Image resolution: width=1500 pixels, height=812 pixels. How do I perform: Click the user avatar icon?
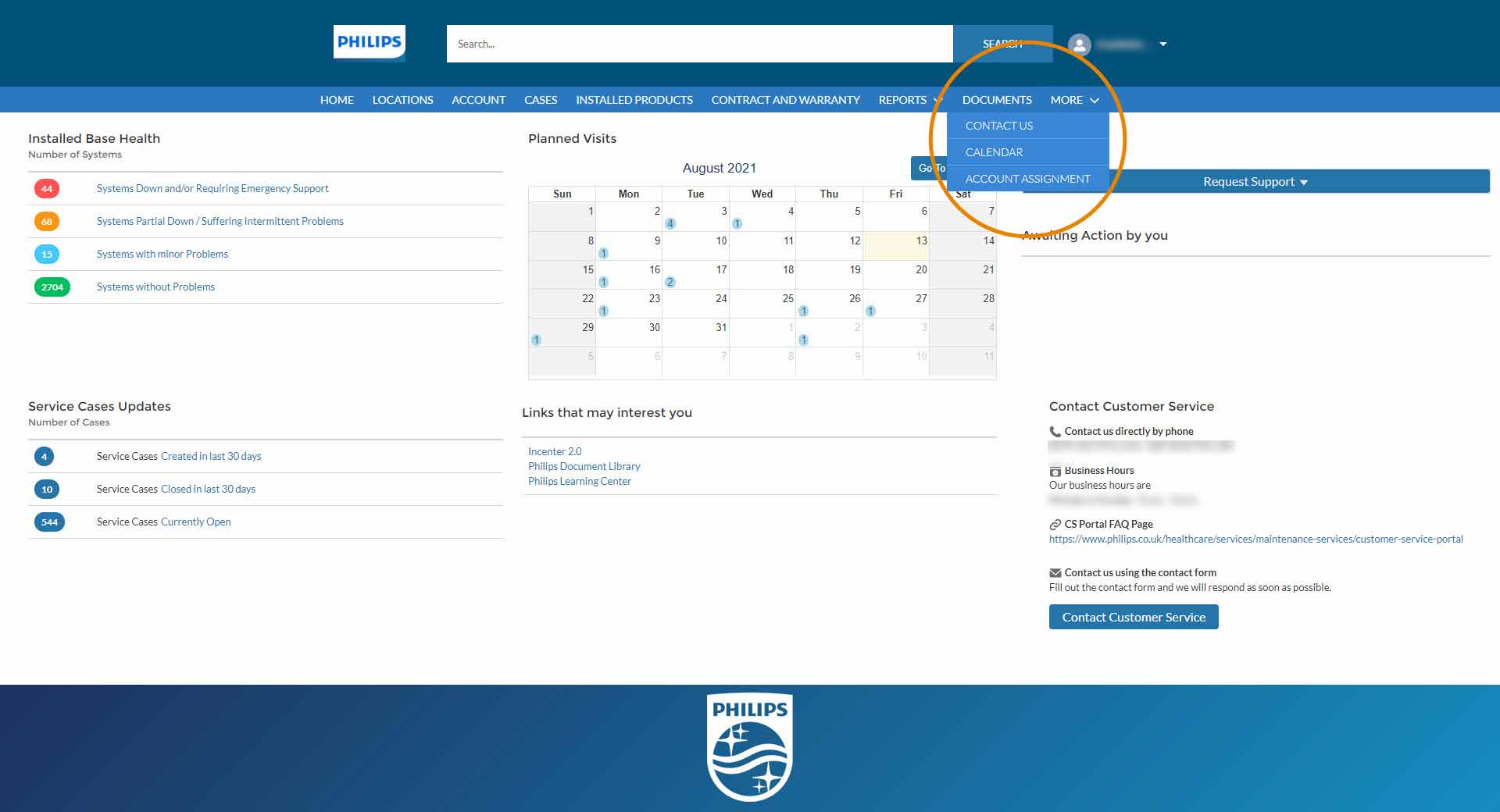tap(1079, 45)
